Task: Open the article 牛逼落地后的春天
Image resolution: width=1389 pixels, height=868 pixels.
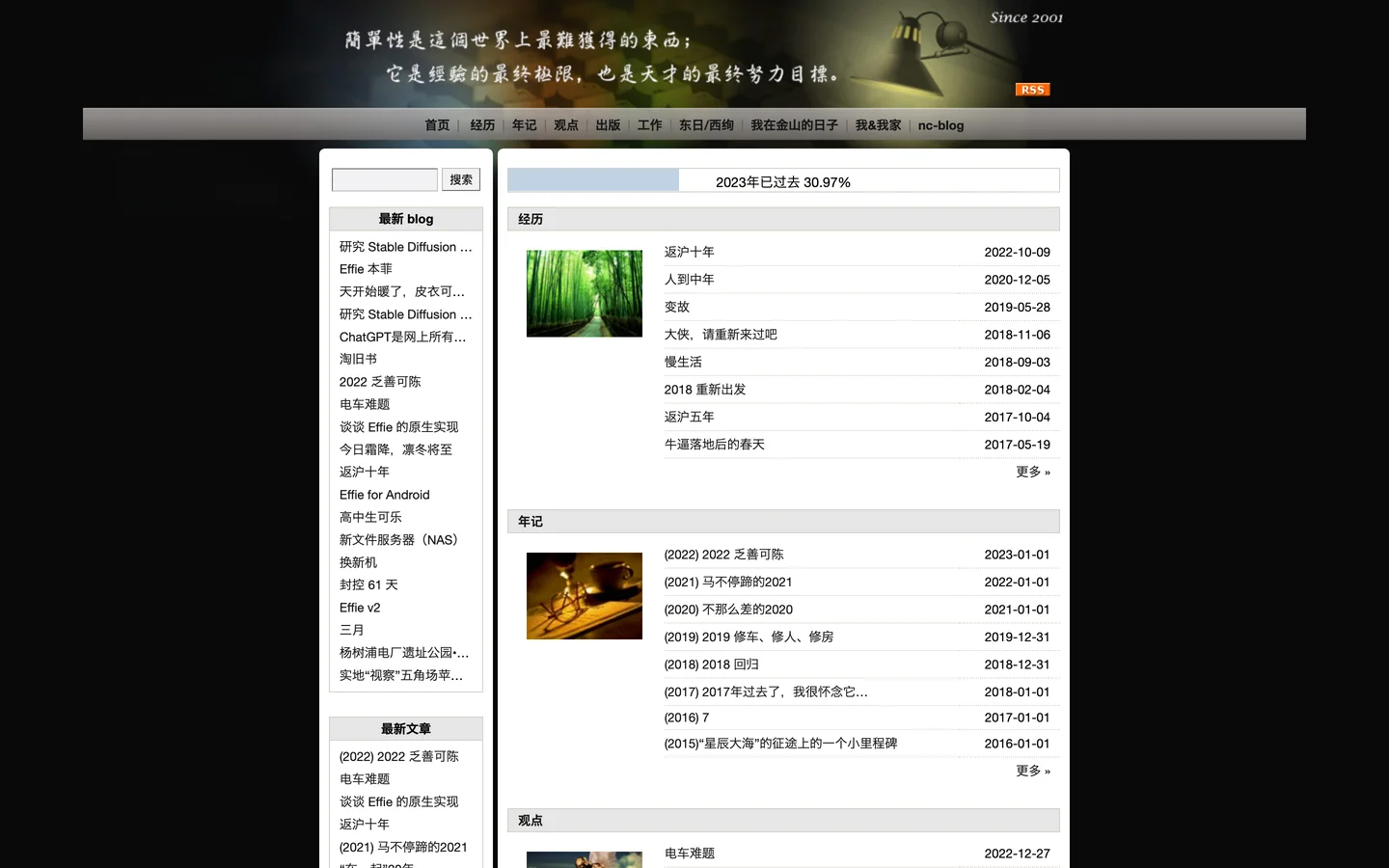Action: 714,445
